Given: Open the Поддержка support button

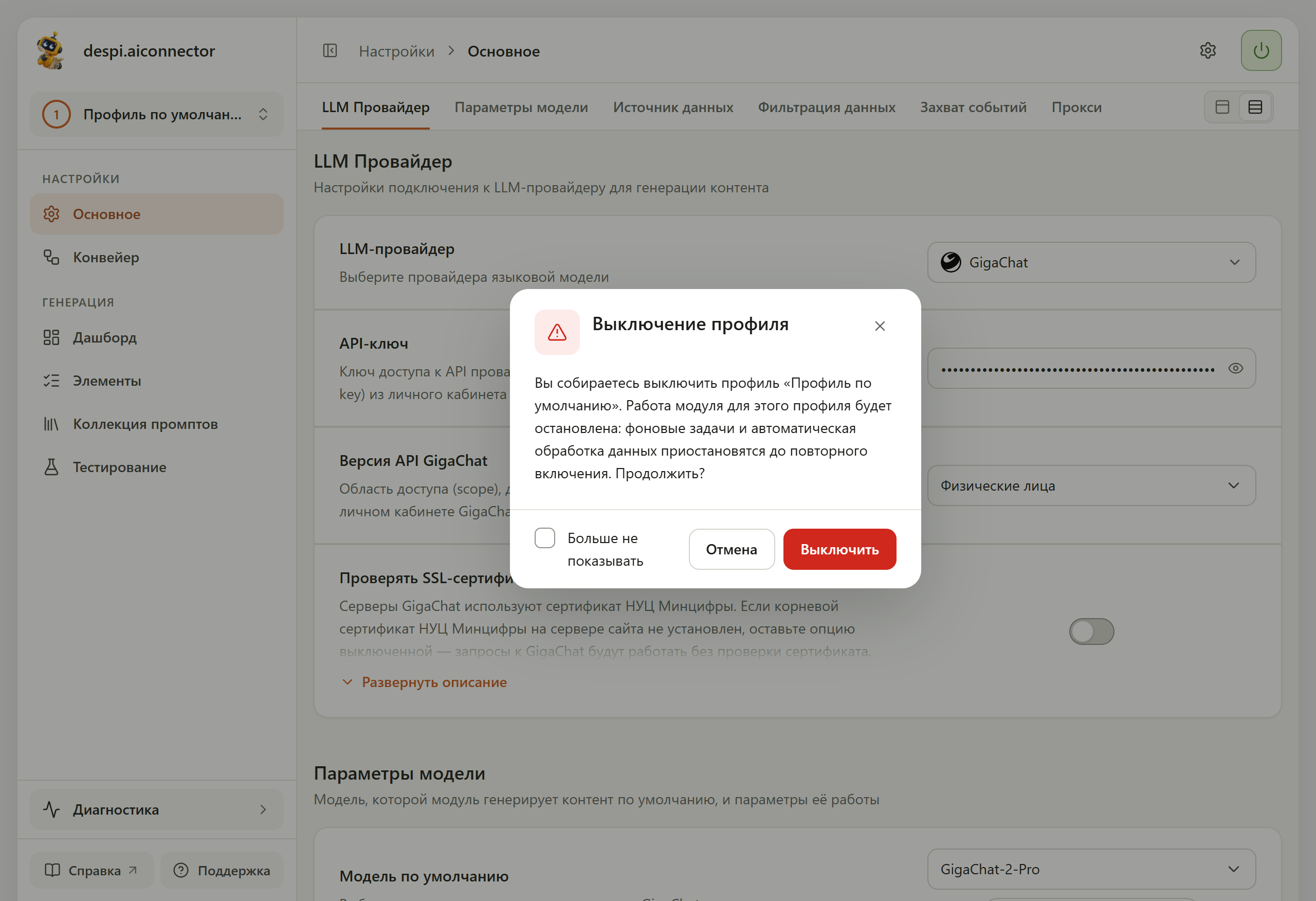Looking at the screenshot, I should tap(222, 870).
